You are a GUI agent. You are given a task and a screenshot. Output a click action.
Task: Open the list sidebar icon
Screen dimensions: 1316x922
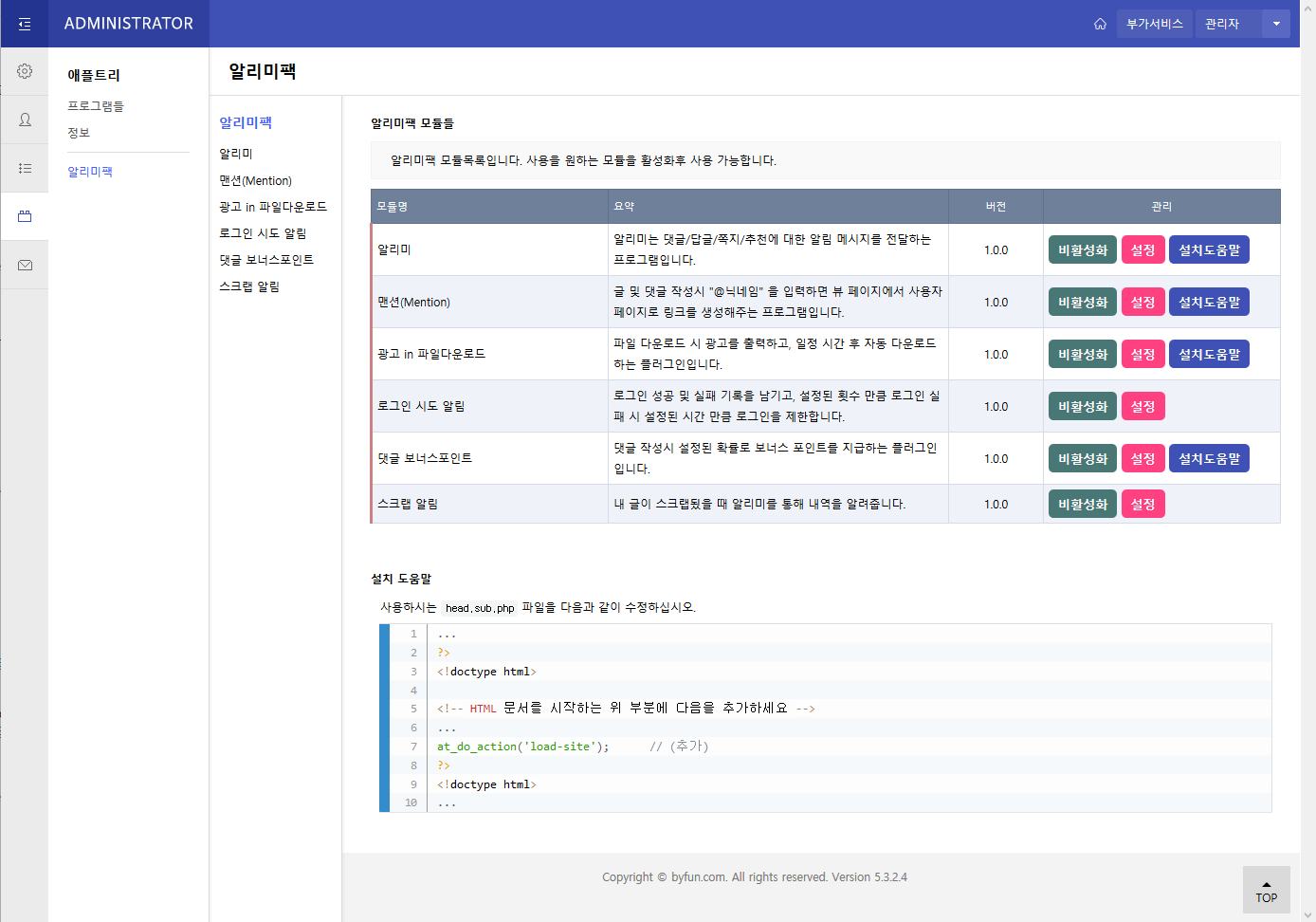coord(25,168)
